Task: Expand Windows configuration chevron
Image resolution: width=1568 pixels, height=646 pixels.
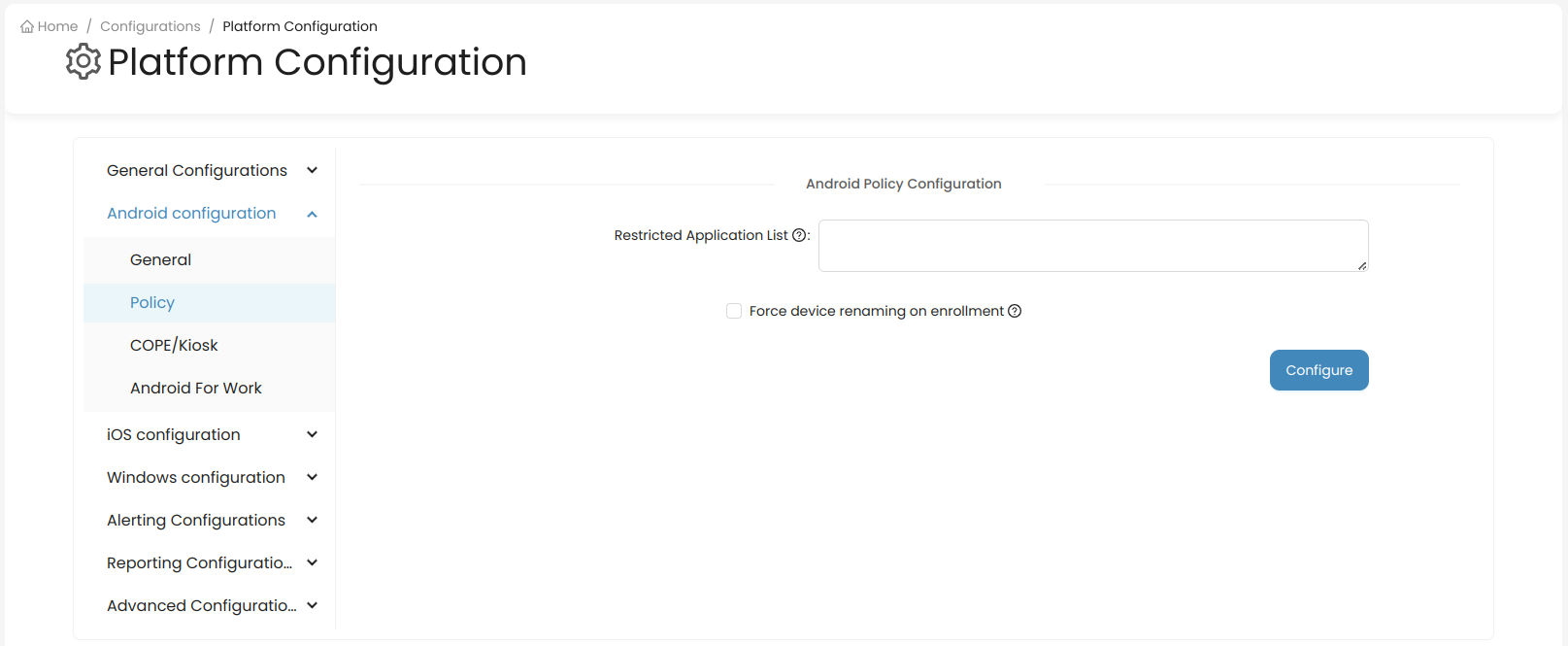Action: (x=313, y=477)
